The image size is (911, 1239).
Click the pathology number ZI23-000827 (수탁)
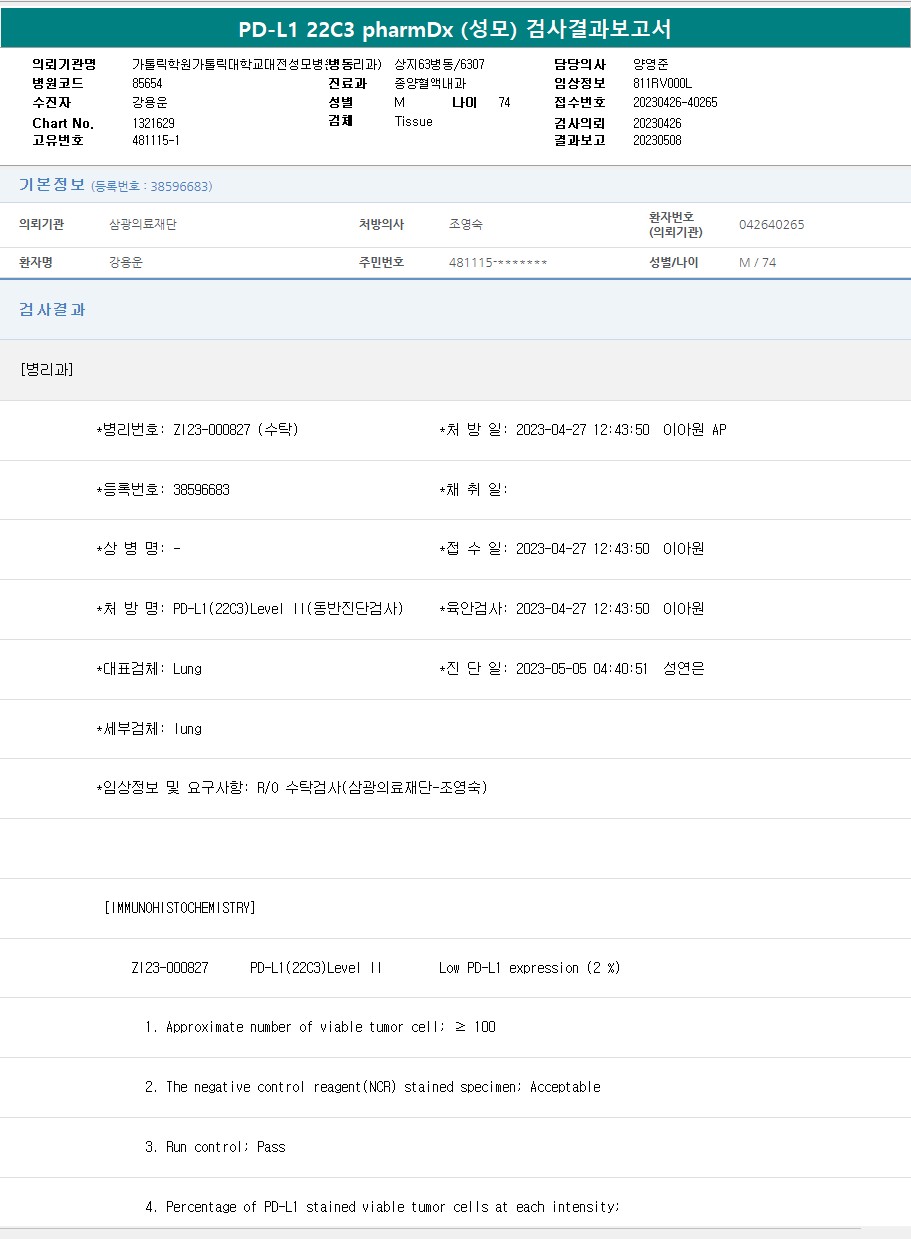coord(235,430)
